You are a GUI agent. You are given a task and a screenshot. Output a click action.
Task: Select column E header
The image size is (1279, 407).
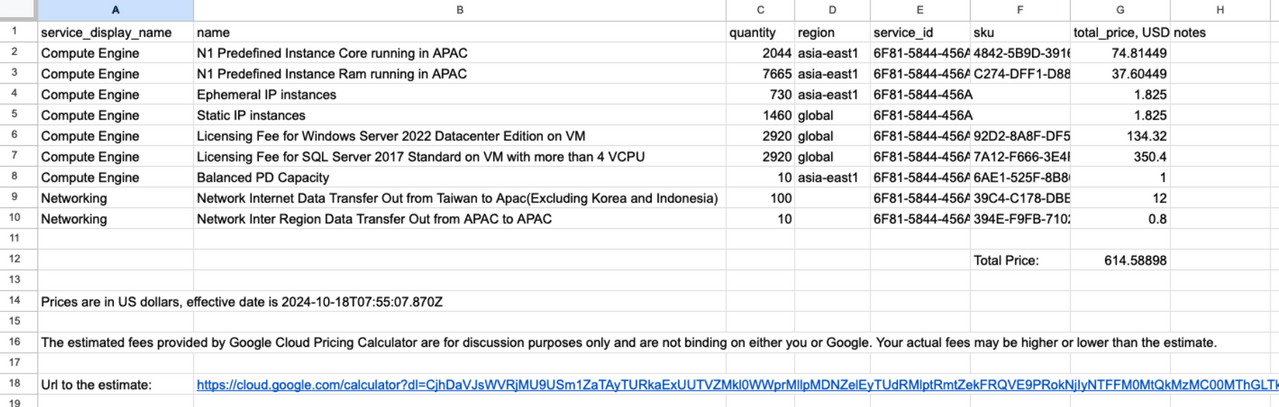tap(920, 10)
